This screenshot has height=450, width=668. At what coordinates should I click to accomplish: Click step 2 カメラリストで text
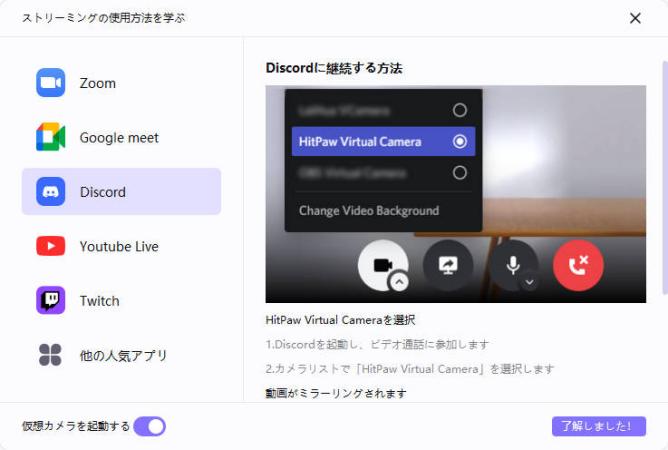pos(410,369)
